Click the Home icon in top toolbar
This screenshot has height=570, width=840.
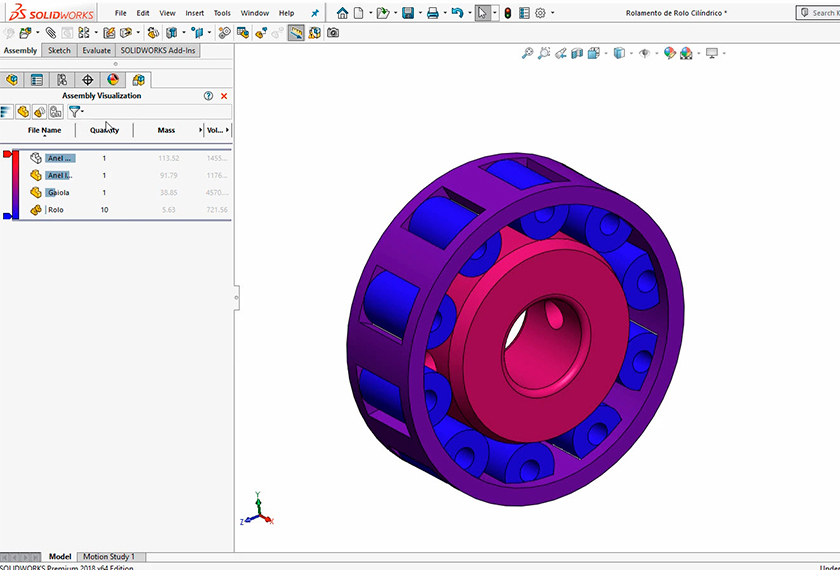tap(343, 13)
